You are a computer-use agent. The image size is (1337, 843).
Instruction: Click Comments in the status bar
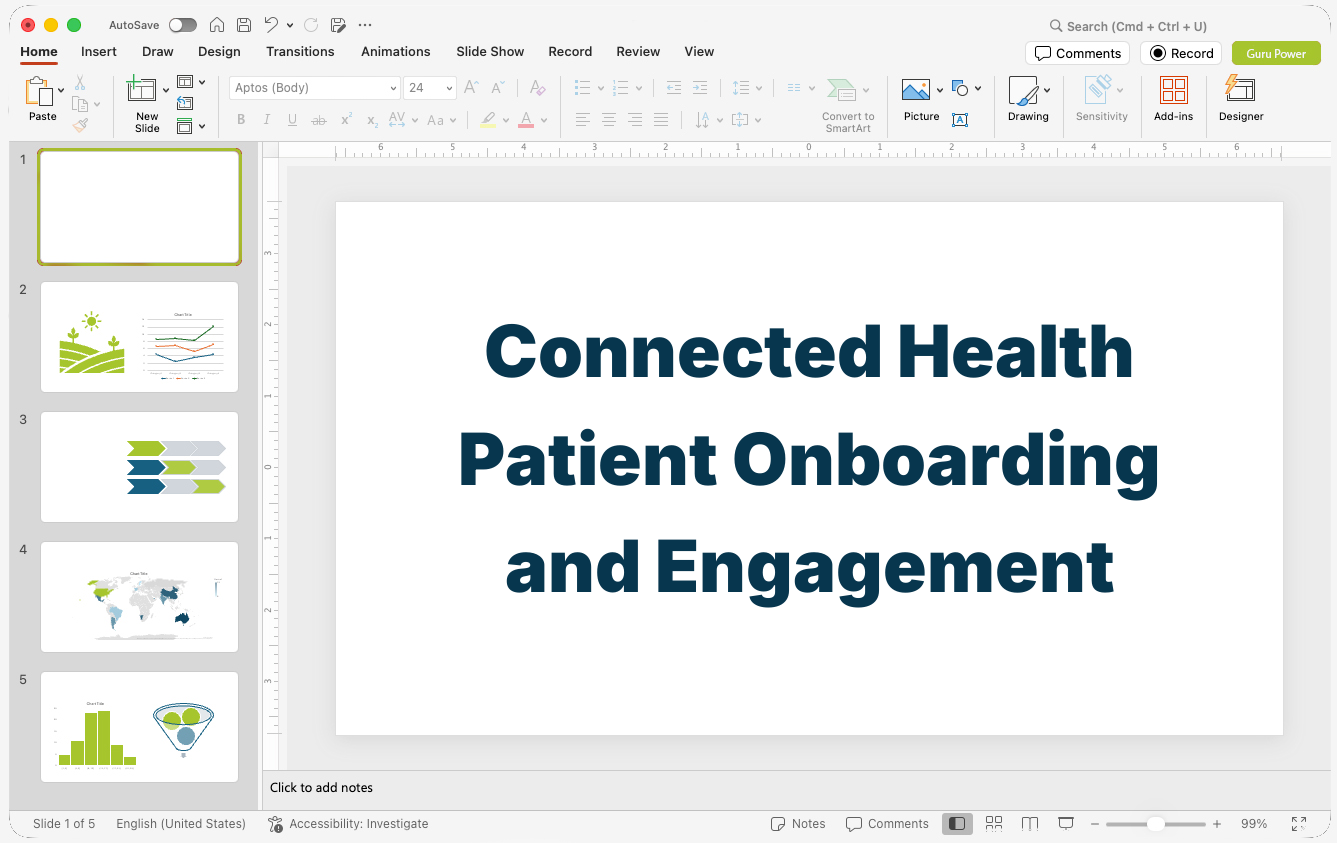[x=887, y=824]
